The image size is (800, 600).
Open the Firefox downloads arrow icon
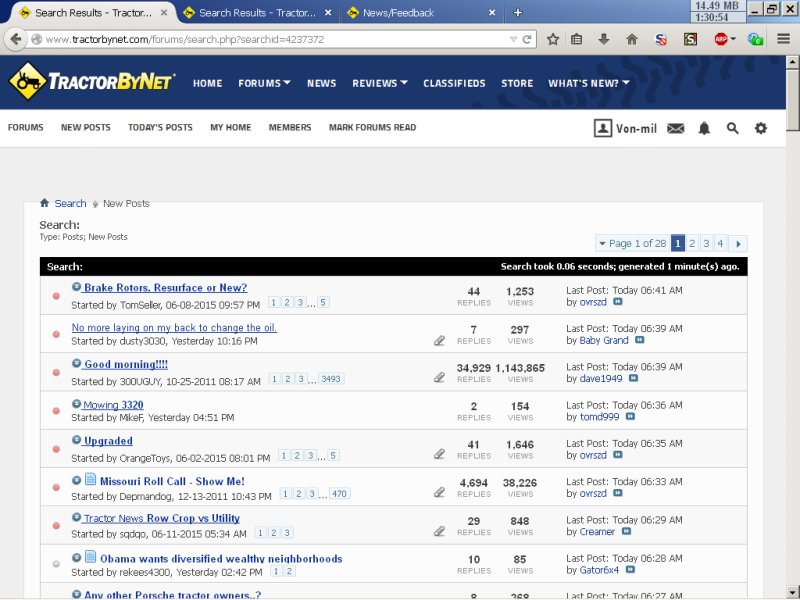tap(604, 39)
